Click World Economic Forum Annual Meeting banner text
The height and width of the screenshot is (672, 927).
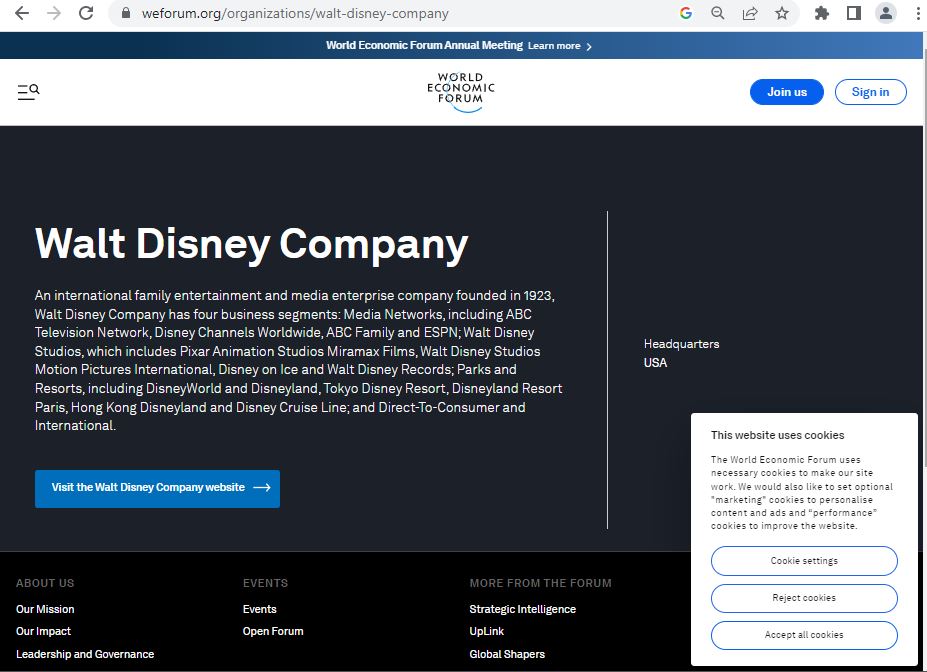tap(424, 46)
